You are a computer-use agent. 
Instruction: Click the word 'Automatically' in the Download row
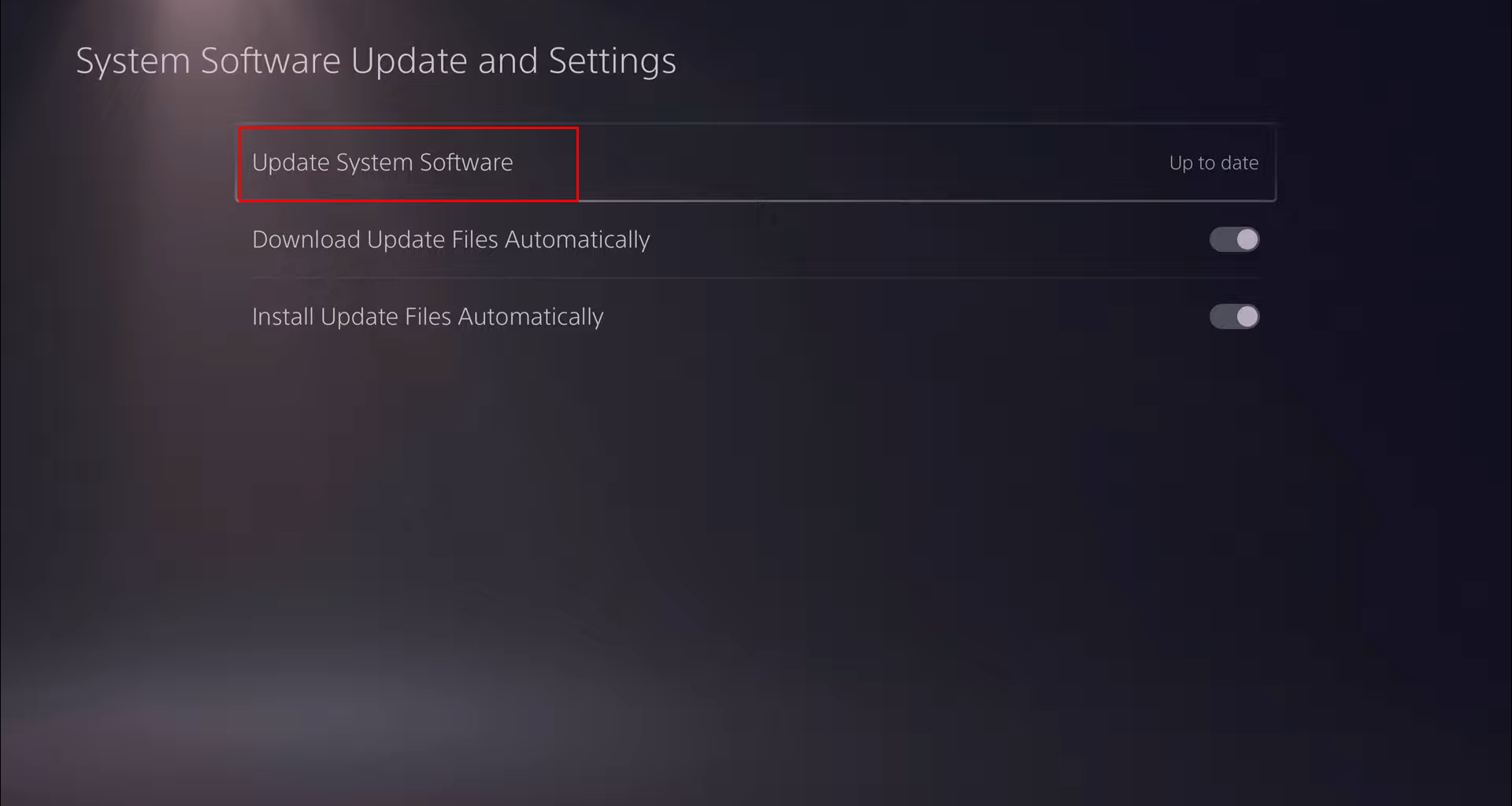point(577,239)
